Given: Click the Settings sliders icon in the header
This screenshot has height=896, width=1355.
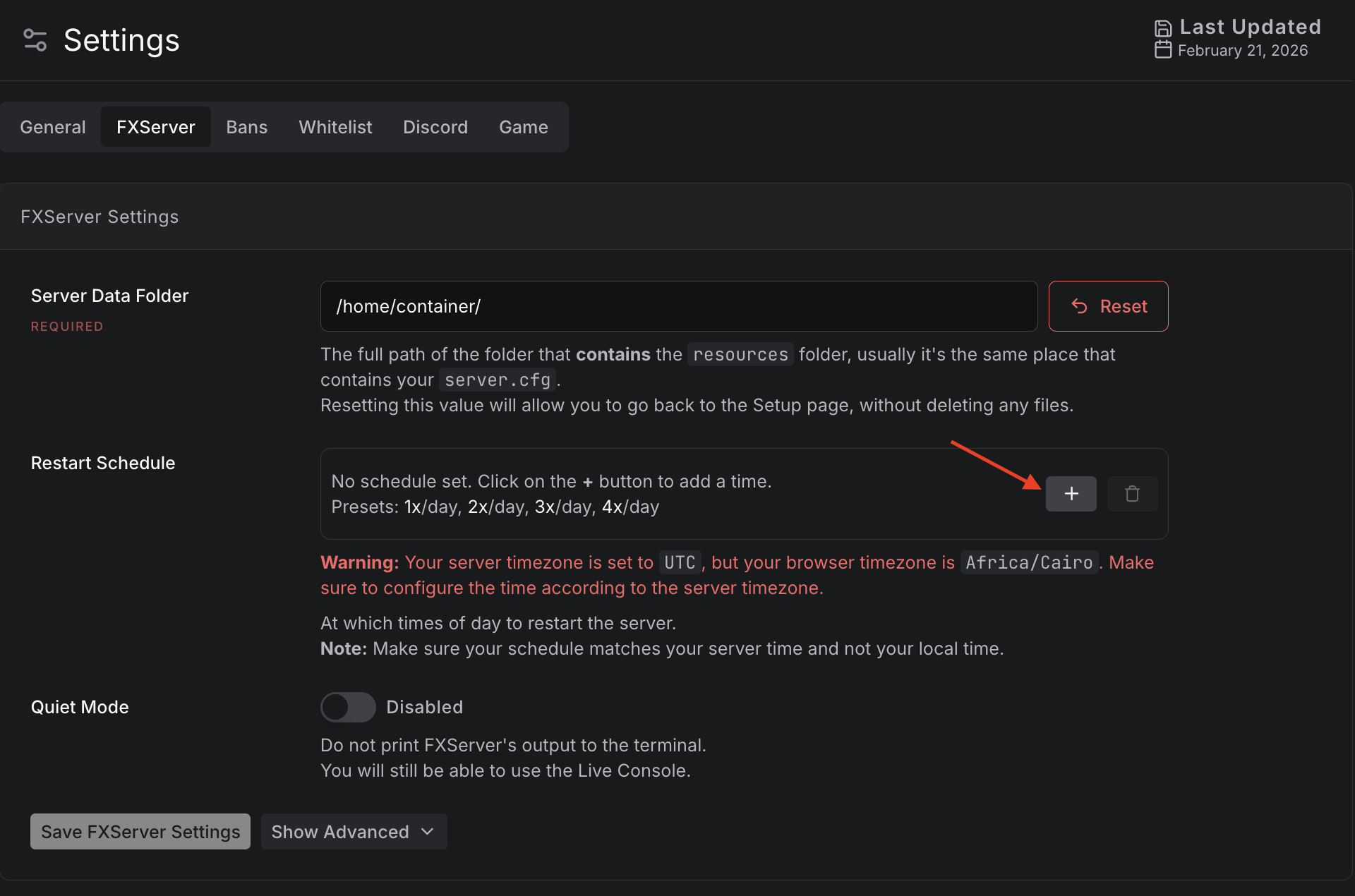Looking at the screenshot, I should (35, 40).
